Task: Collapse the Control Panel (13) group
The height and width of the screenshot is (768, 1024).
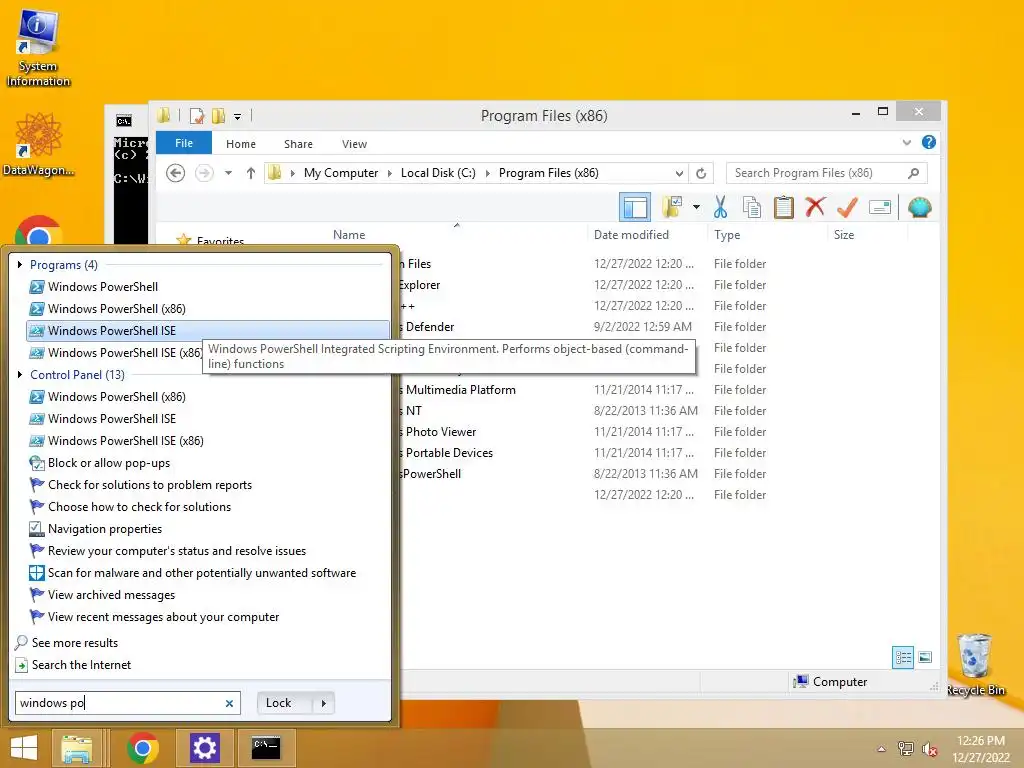Action: click(20, 374)
